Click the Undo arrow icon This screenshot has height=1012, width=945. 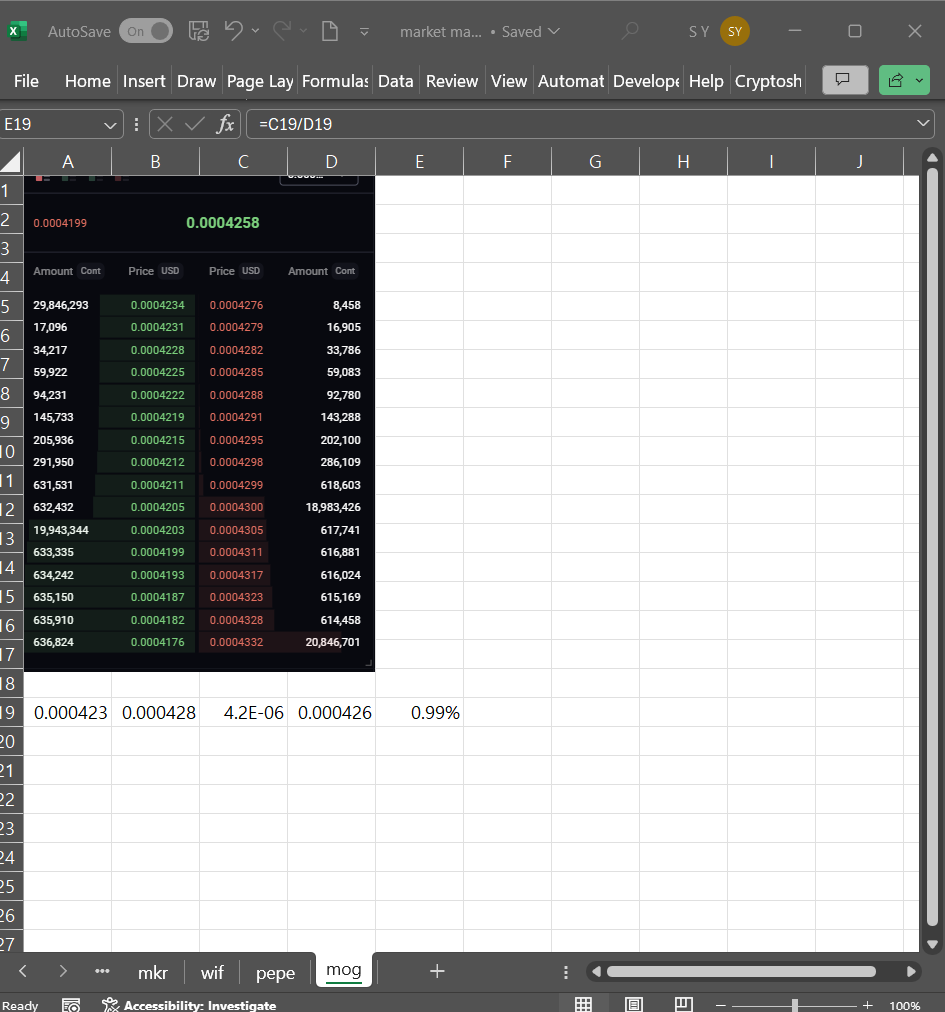point(233,30)
